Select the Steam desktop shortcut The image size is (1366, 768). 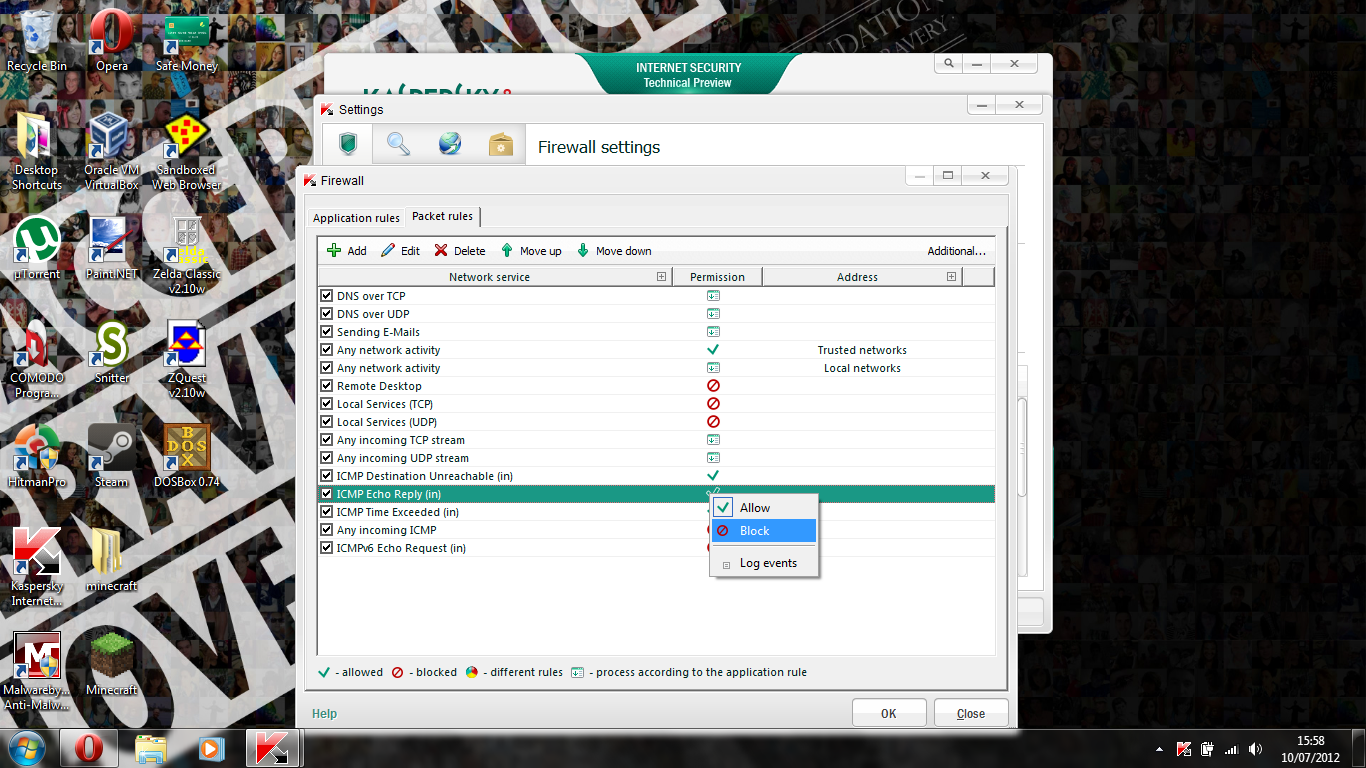tap(112, 457)
